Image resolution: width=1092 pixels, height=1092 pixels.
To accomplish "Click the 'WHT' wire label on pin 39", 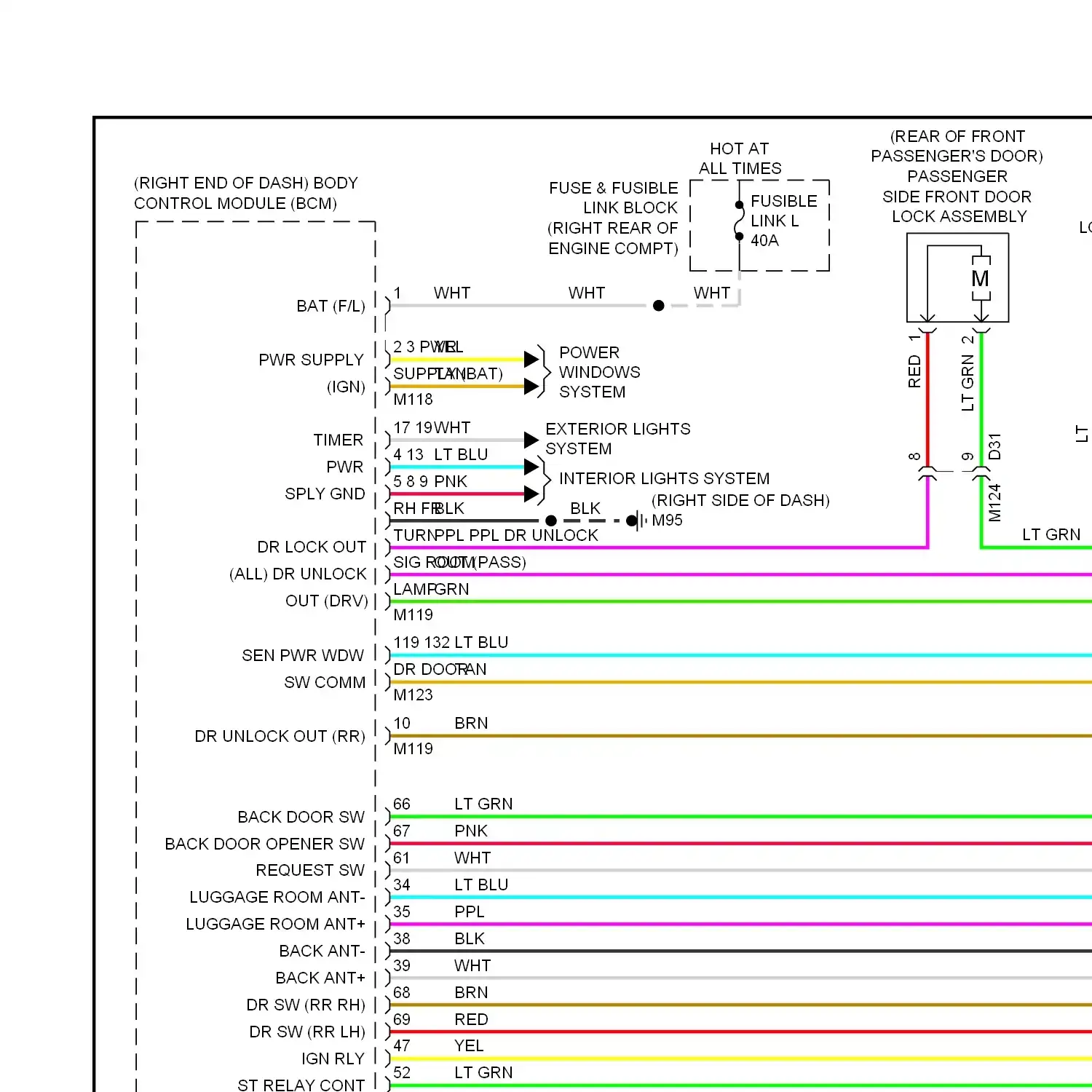I will [x=472, y=965].
